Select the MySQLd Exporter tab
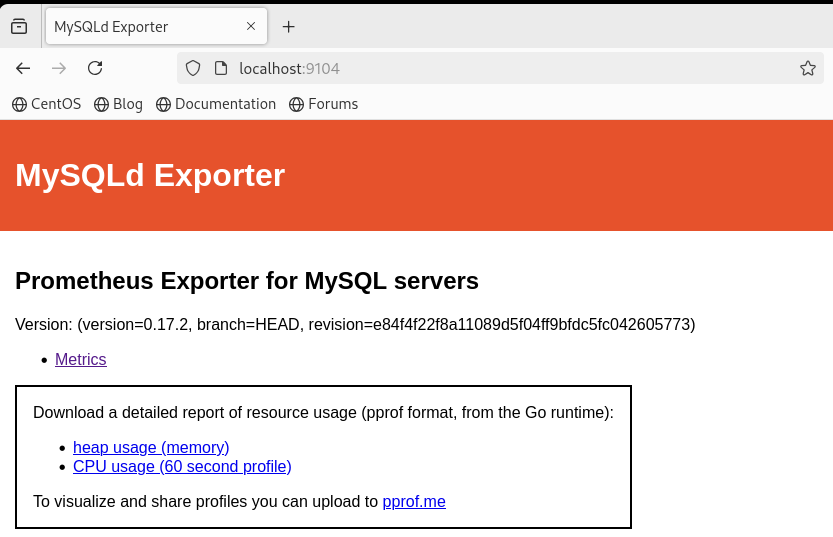Viewport: 833px width, 537px height. tap(156, 26)
